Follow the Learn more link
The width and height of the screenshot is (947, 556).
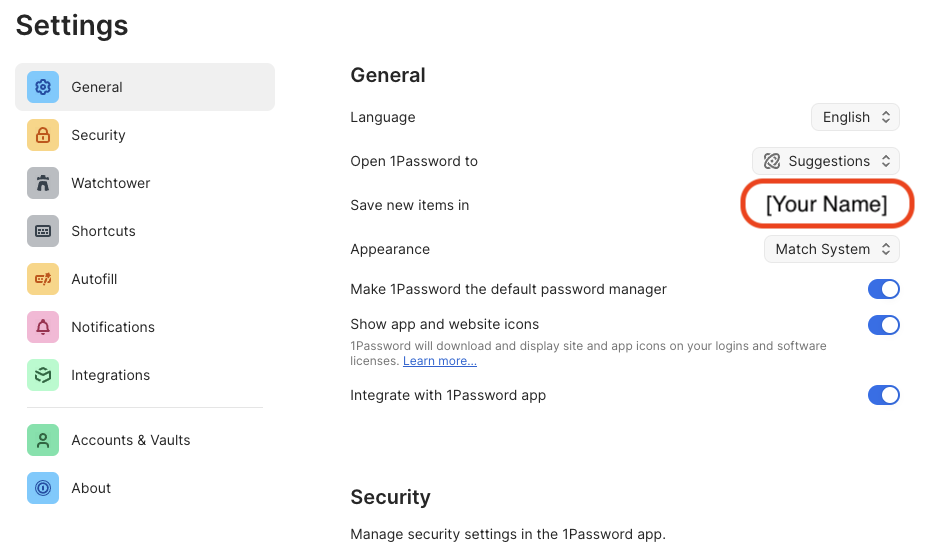(x=440, y=361)
